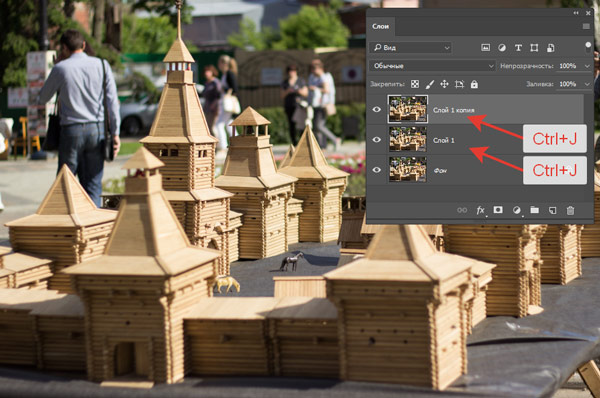Filter layers by pixel layer icon
This screenshot has height=398, width=600.
pyautogui.click(x=485, y=48)
